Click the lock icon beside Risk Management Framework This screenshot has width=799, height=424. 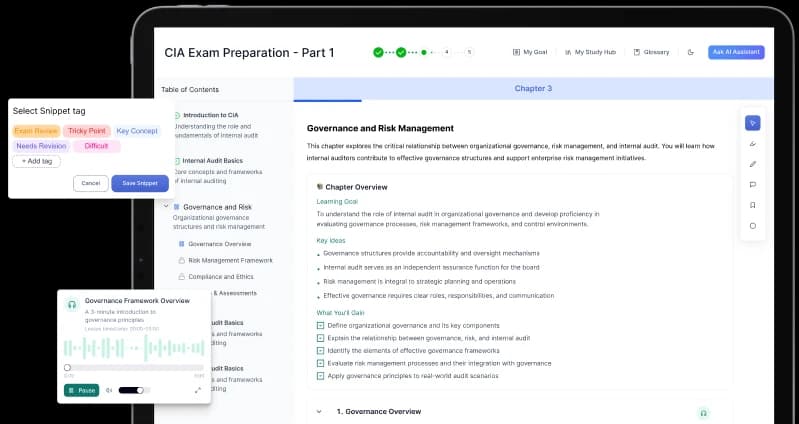pyautogui.click(x=181, y=260)
